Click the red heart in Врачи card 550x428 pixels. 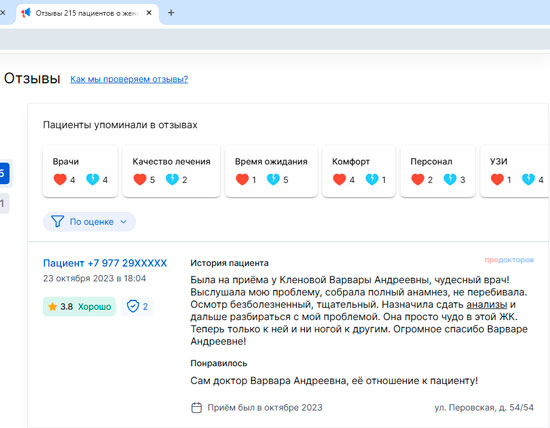pyautogui.click(x=60, y=179)
